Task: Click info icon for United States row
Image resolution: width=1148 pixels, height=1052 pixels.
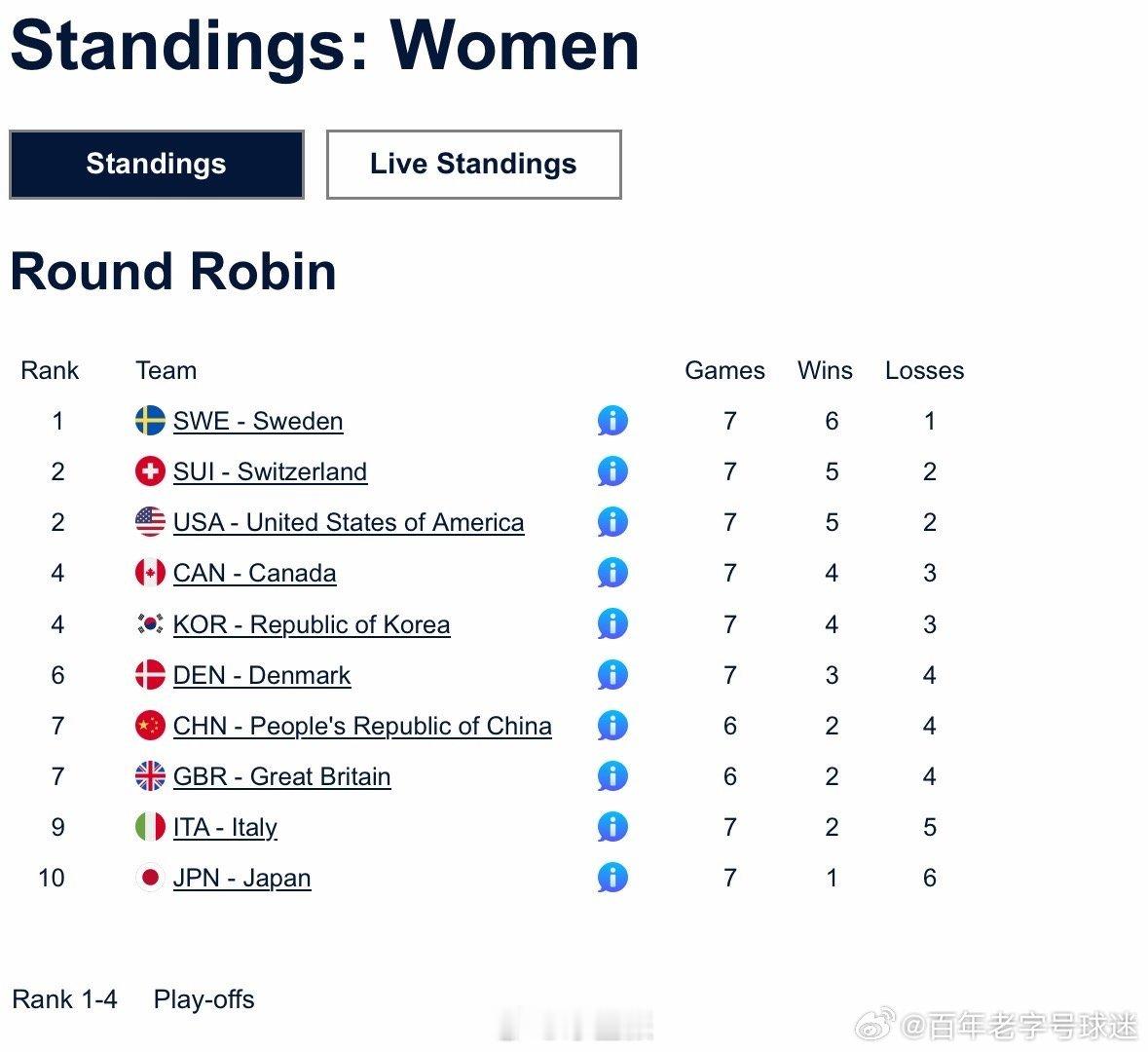Action: [611, 522]
